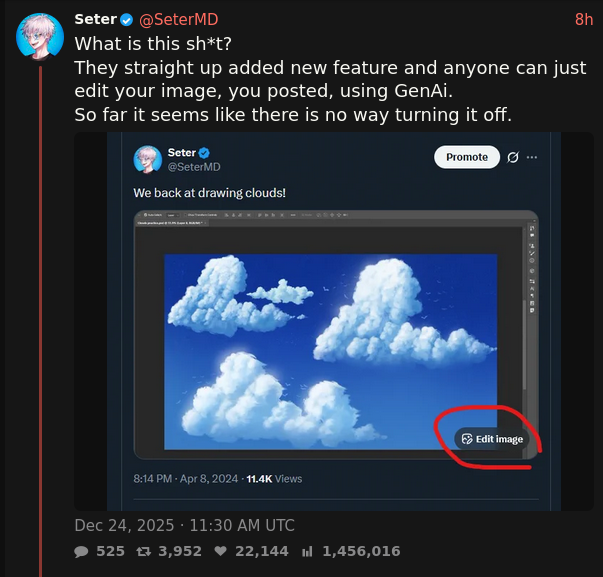Click the verified badge inside the embedded tweet

coord(204,152)
